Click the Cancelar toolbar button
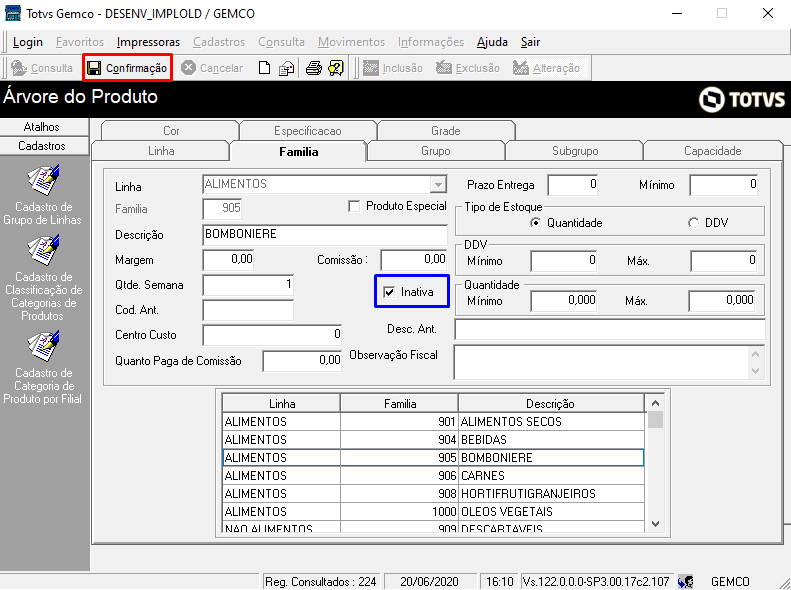 click(x=212, y=68)
